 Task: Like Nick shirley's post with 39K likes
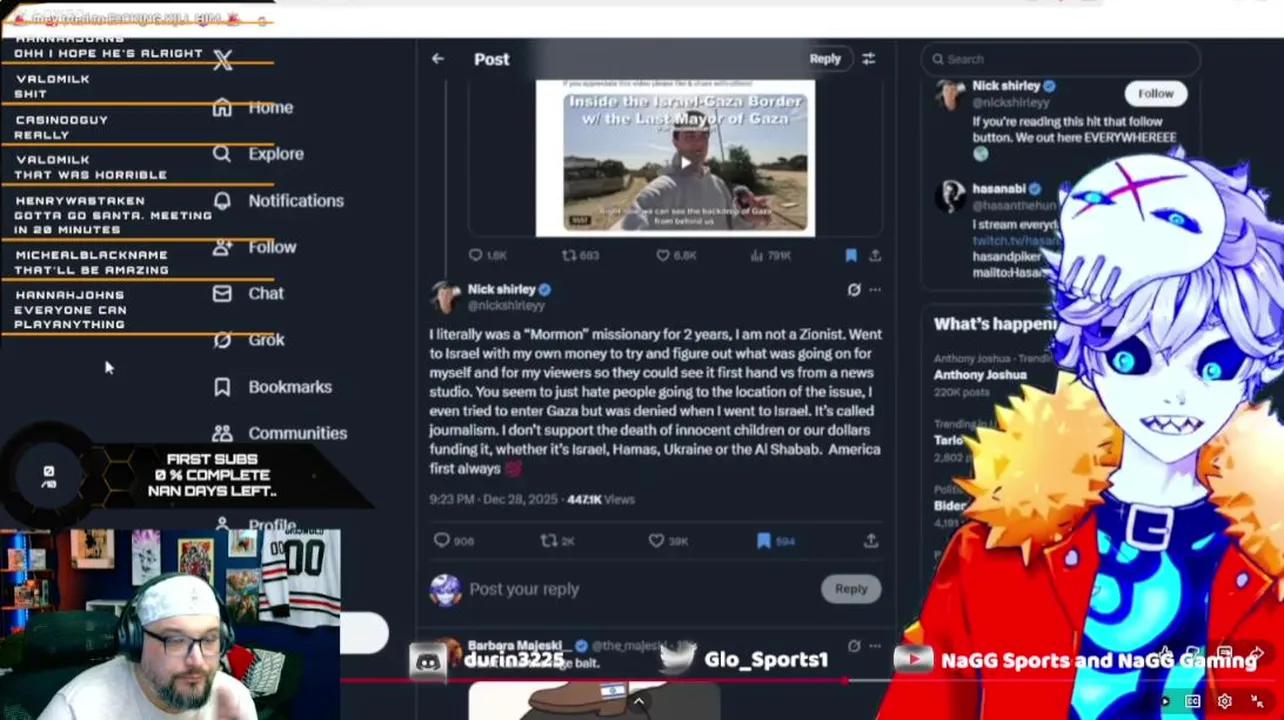point(656,541)
